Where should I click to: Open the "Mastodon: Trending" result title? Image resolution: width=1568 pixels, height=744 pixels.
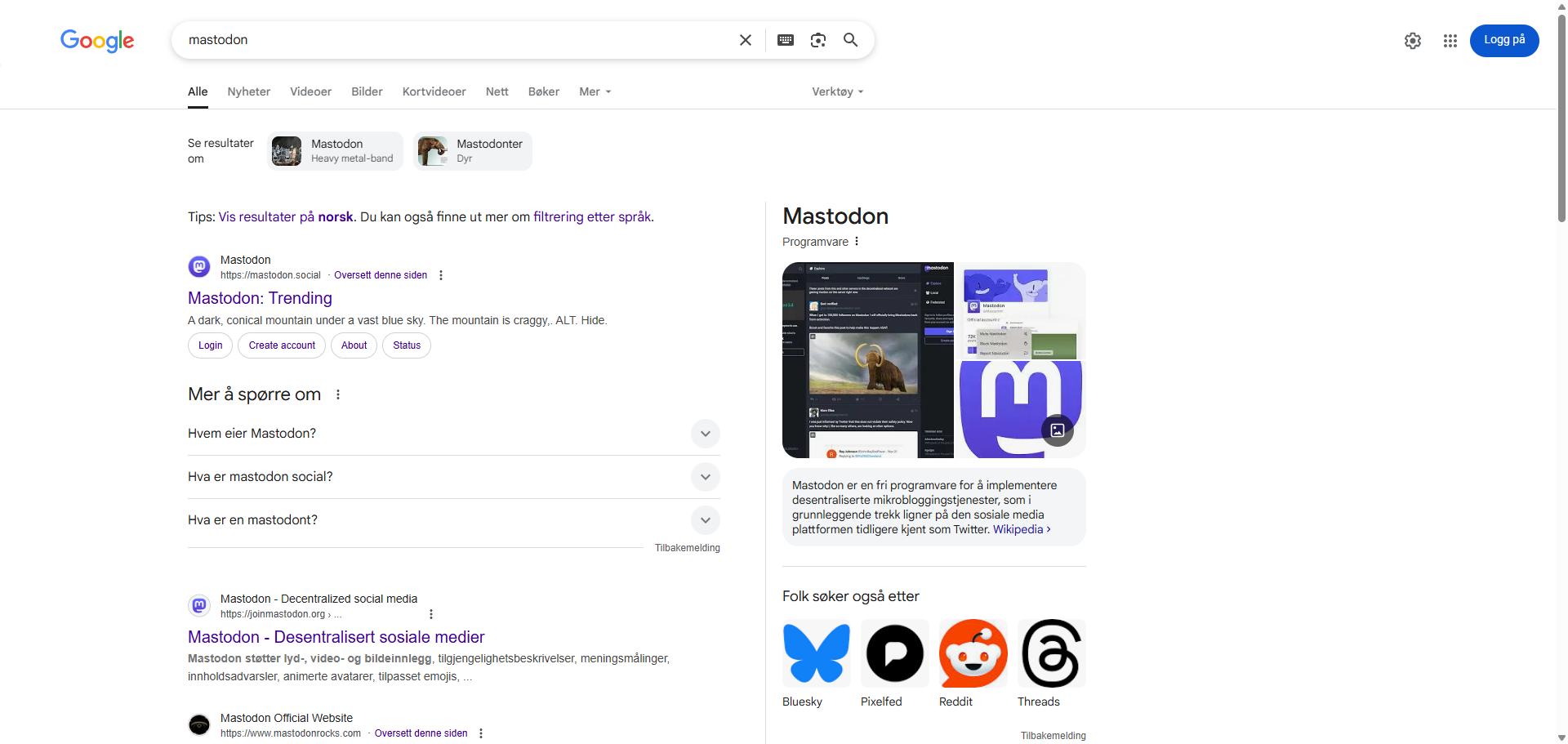pos(260,298)
